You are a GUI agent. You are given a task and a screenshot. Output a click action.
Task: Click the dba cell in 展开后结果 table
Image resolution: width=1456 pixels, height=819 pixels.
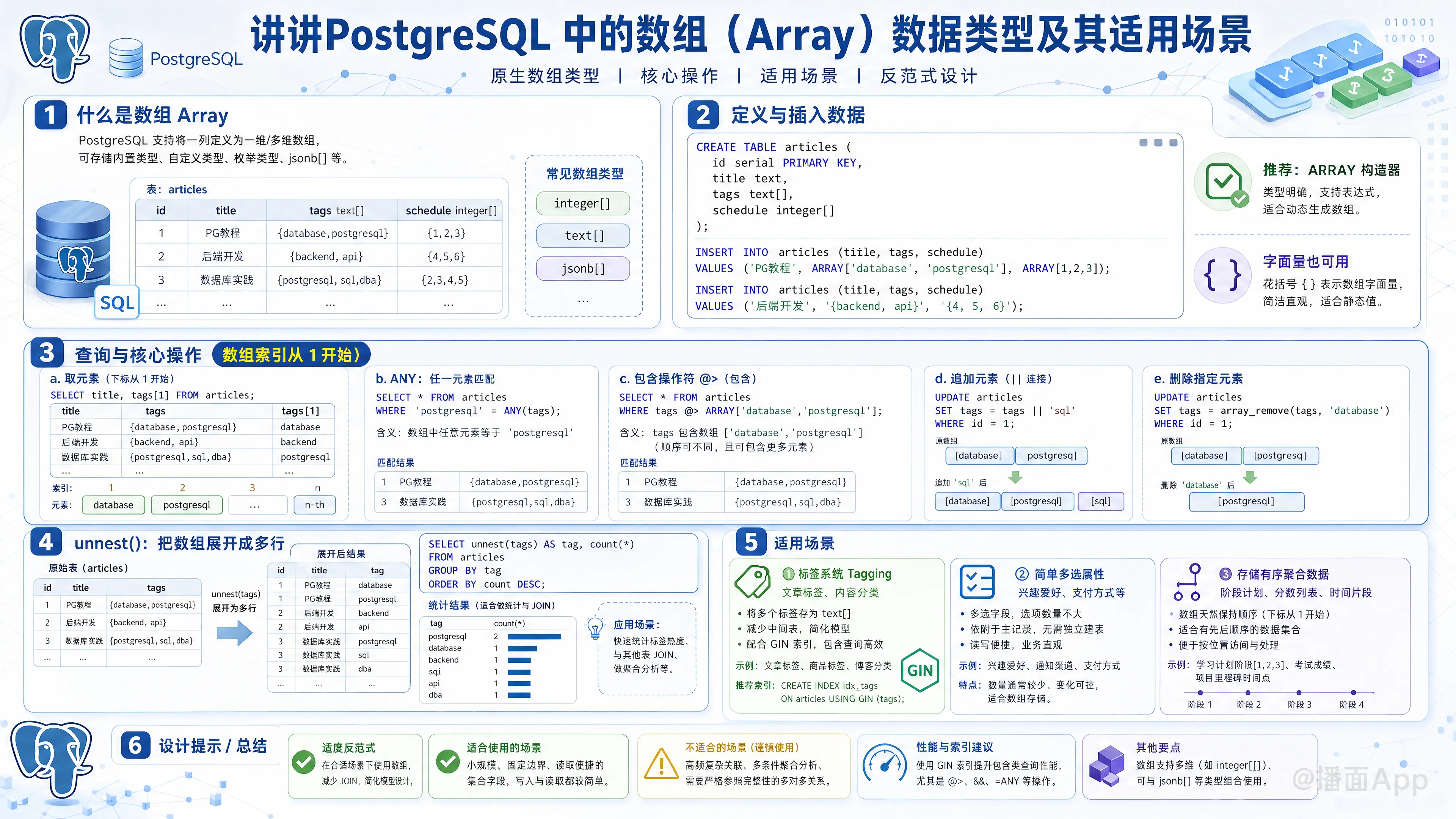[365, 668]
